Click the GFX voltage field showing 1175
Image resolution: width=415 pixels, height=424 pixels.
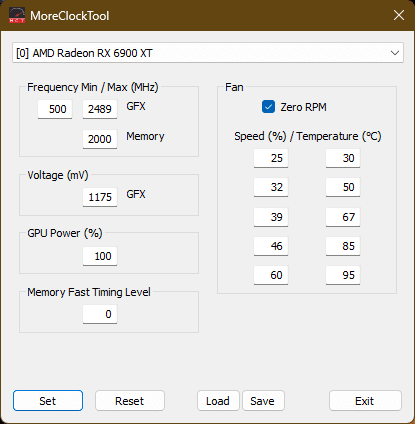(100, 197)
